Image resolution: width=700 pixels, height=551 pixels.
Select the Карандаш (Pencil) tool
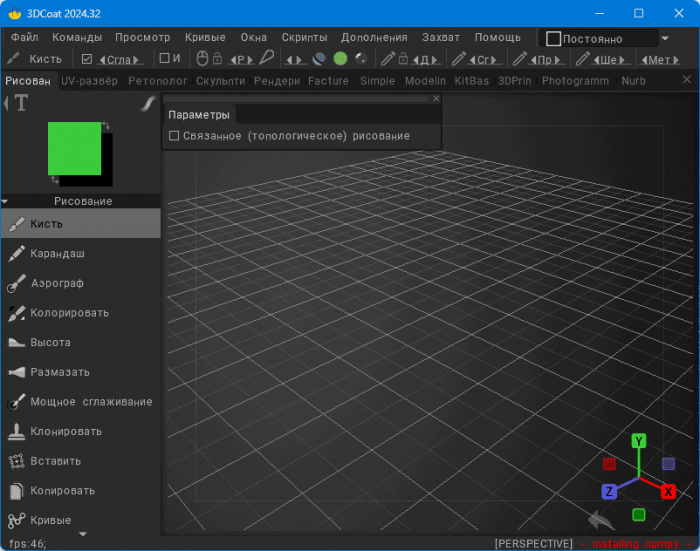point(57,254)
